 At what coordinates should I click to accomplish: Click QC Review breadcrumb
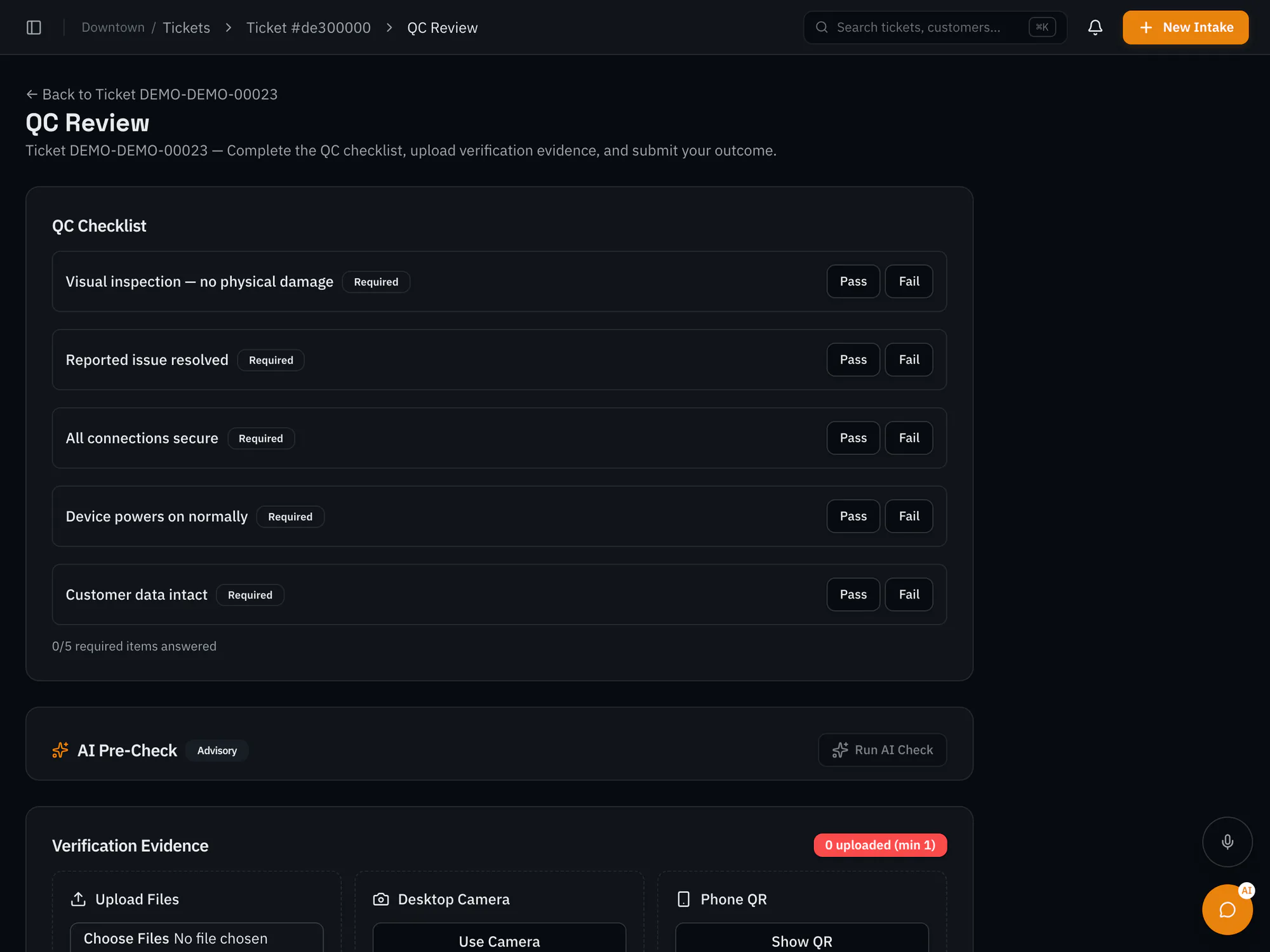click(442, 27)
